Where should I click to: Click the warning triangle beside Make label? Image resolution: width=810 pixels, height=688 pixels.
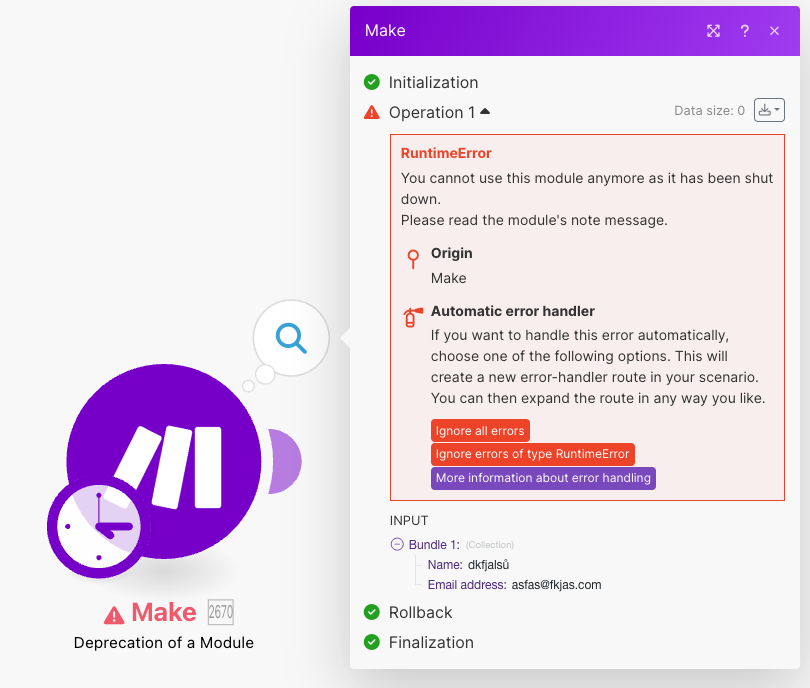(x=114, y=615)
